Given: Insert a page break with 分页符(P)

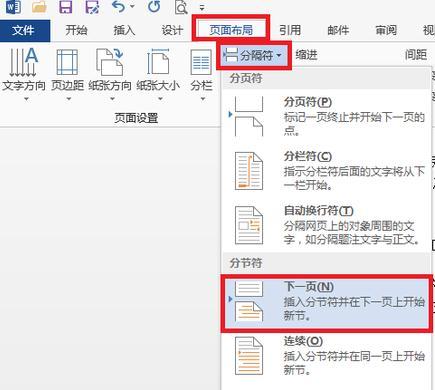Looking at the screenshot, I should (326, 116).
